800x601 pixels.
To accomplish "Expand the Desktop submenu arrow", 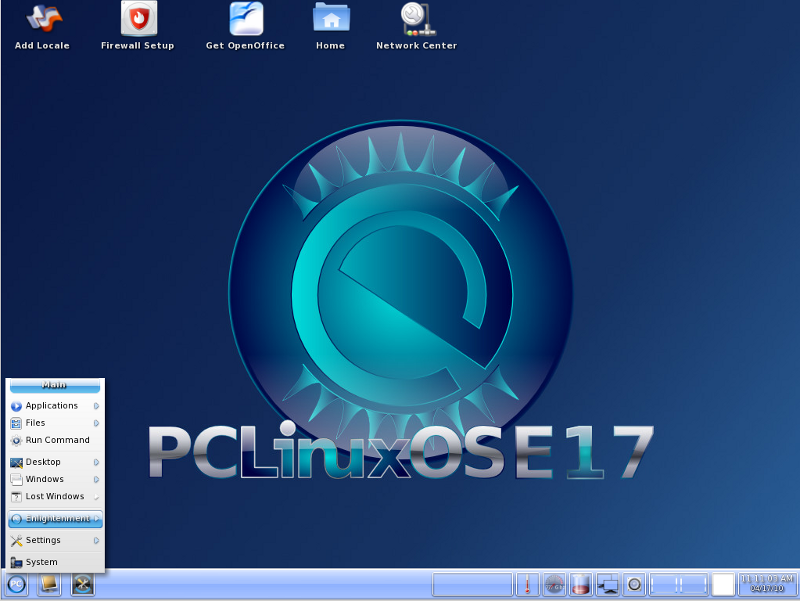I will coord(96,462).
